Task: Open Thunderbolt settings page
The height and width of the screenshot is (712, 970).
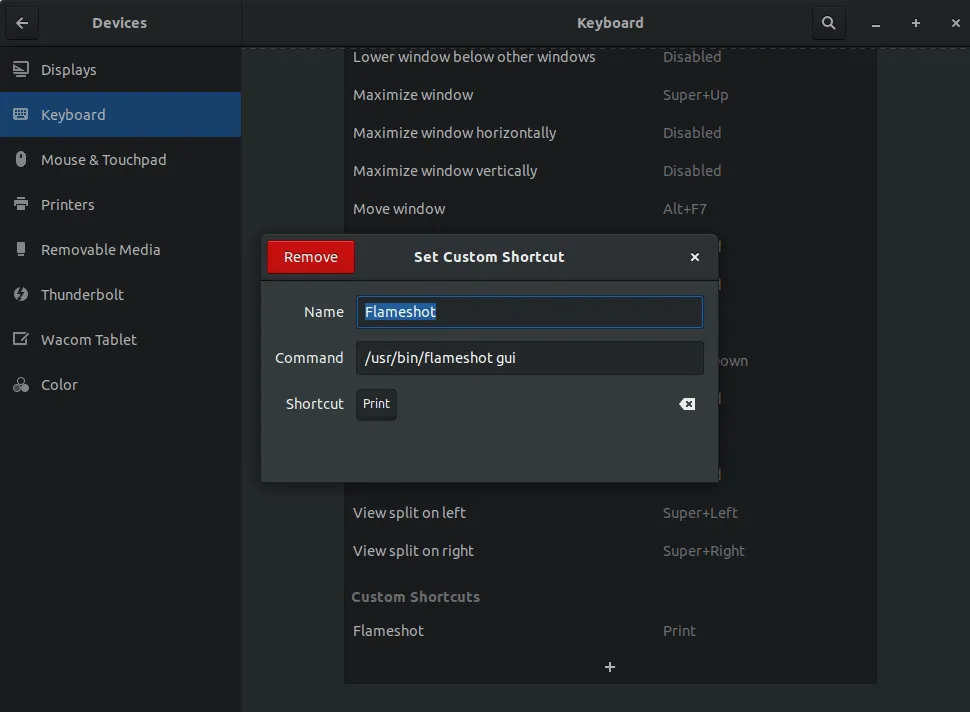Action: pos(82,295)
